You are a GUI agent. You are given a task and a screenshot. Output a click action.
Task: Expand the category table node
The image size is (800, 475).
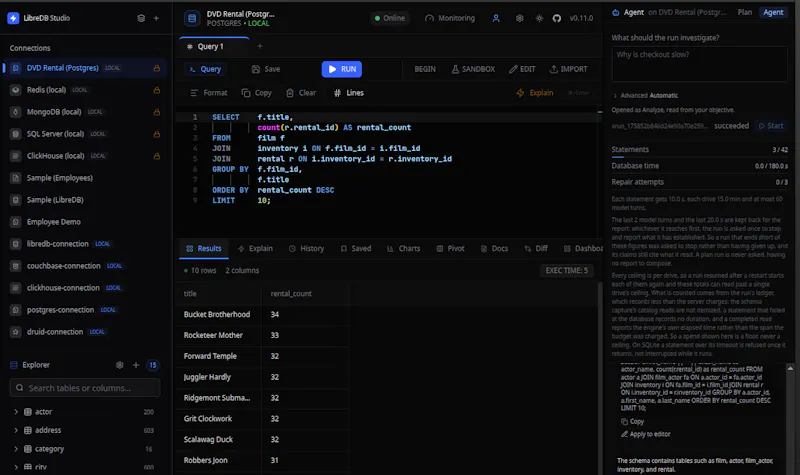click(x=16, y=449)
